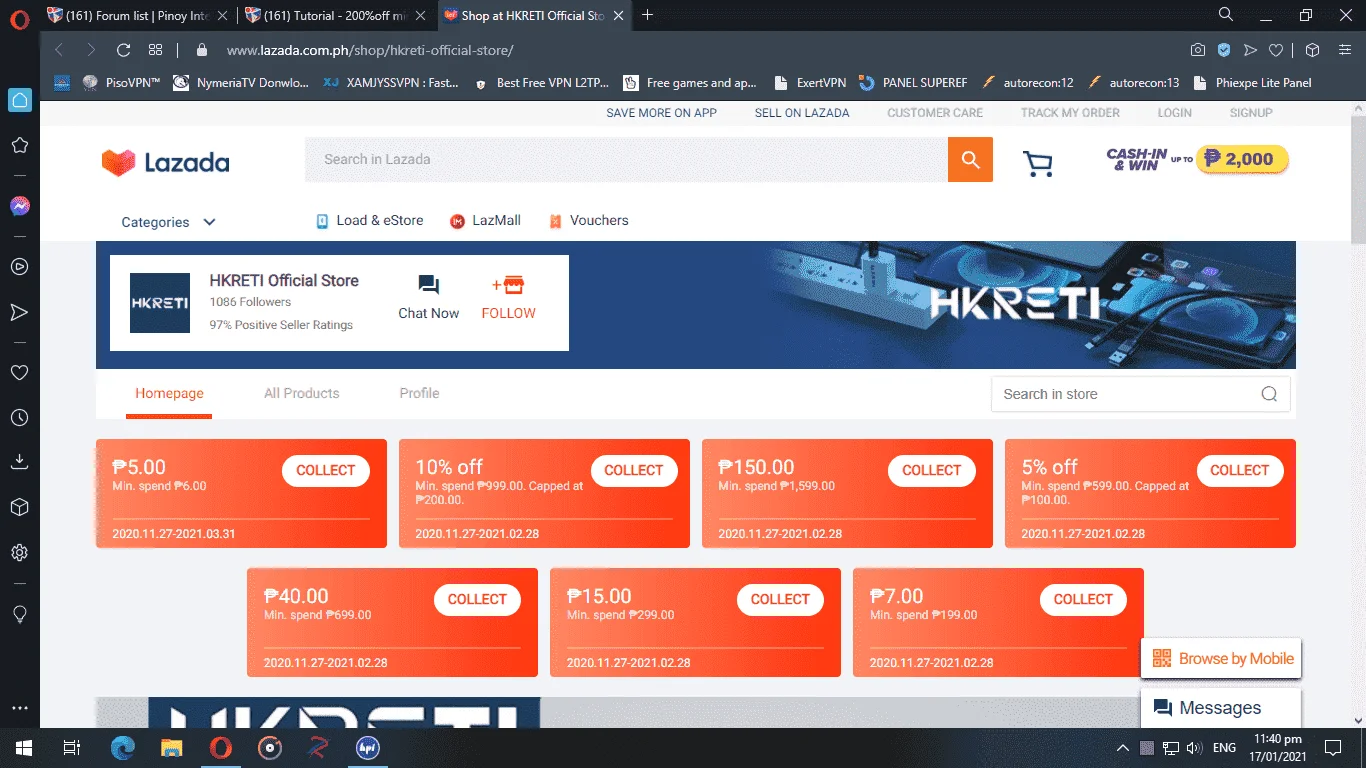Image resolution: width=1366 pixels, height=768 pixels.
Task: Open the Load & eStore link
Action: [369, 221]
